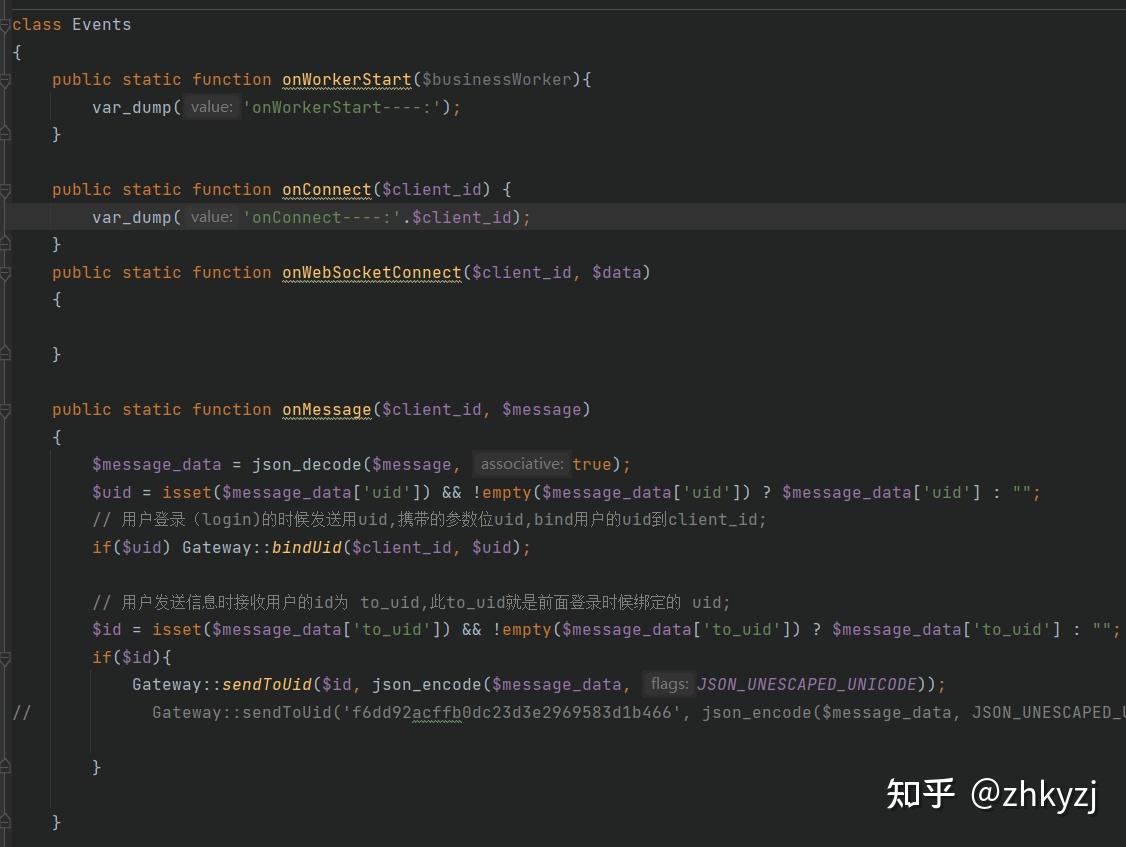
Task: Collapse the entire Events class fold region
Action: point(7,24)
